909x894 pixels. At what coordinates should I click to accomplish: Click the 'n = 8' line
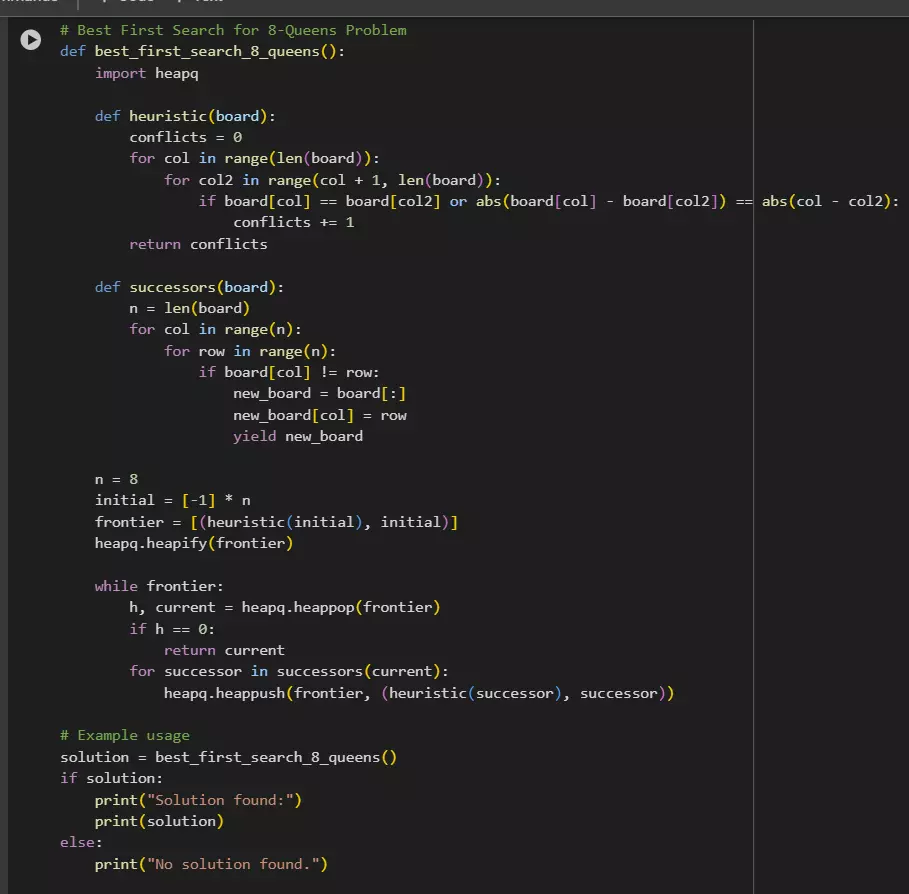click(x=117, y=479)
